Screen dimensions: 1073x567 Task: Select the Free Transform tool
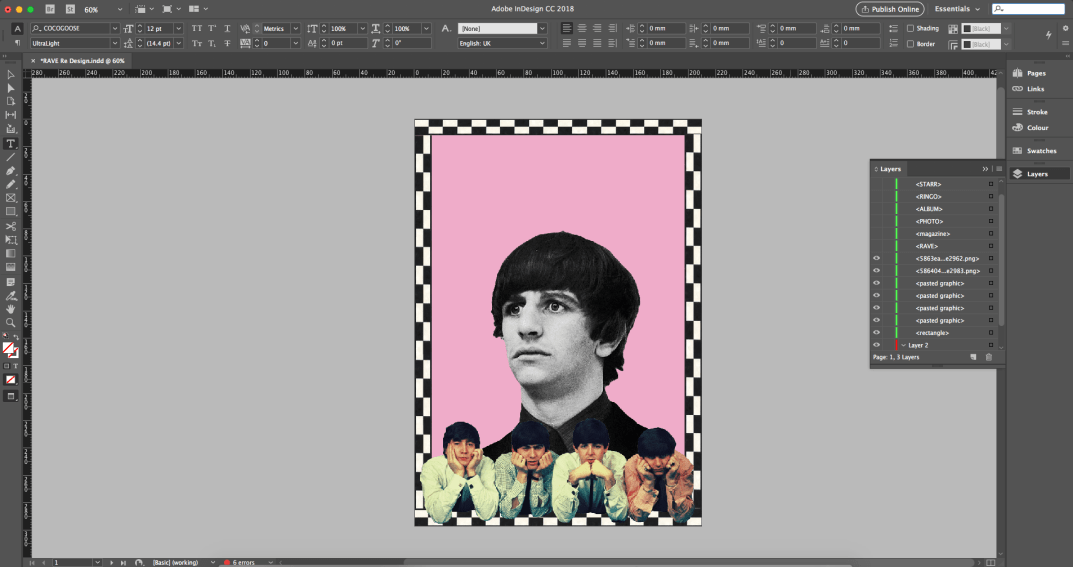[x=10, y=240]
